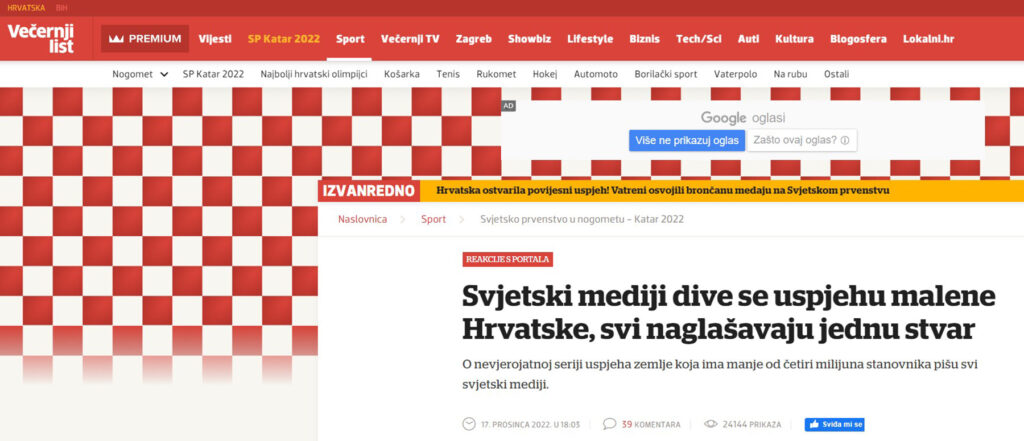The image size is (1024, 441).
Task: Click the date 17. PROSINCA 2022. U 18:03
Action: [530, 424]
